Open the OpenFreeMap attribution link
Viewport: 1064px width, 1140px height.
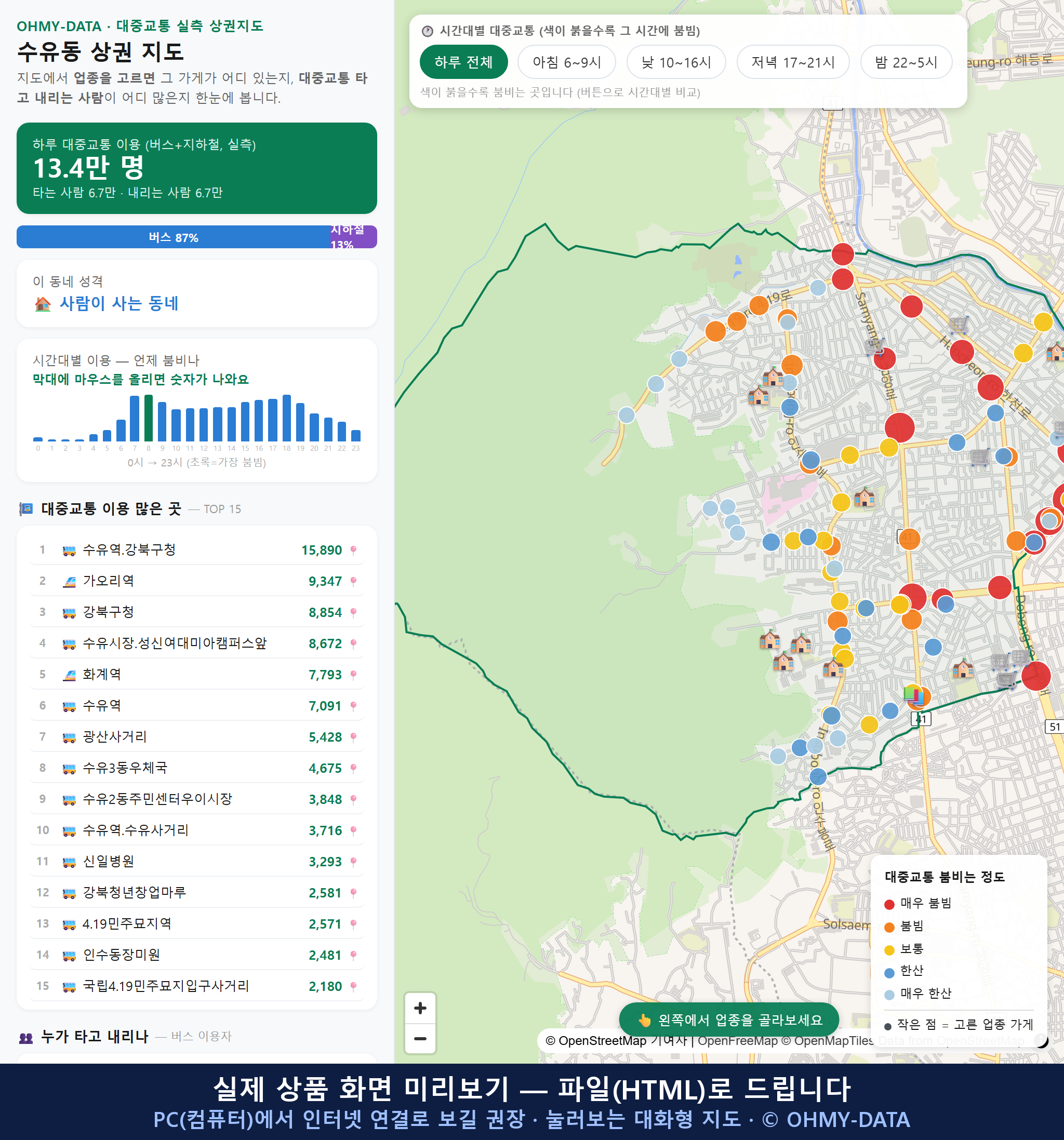point(737,1041)
